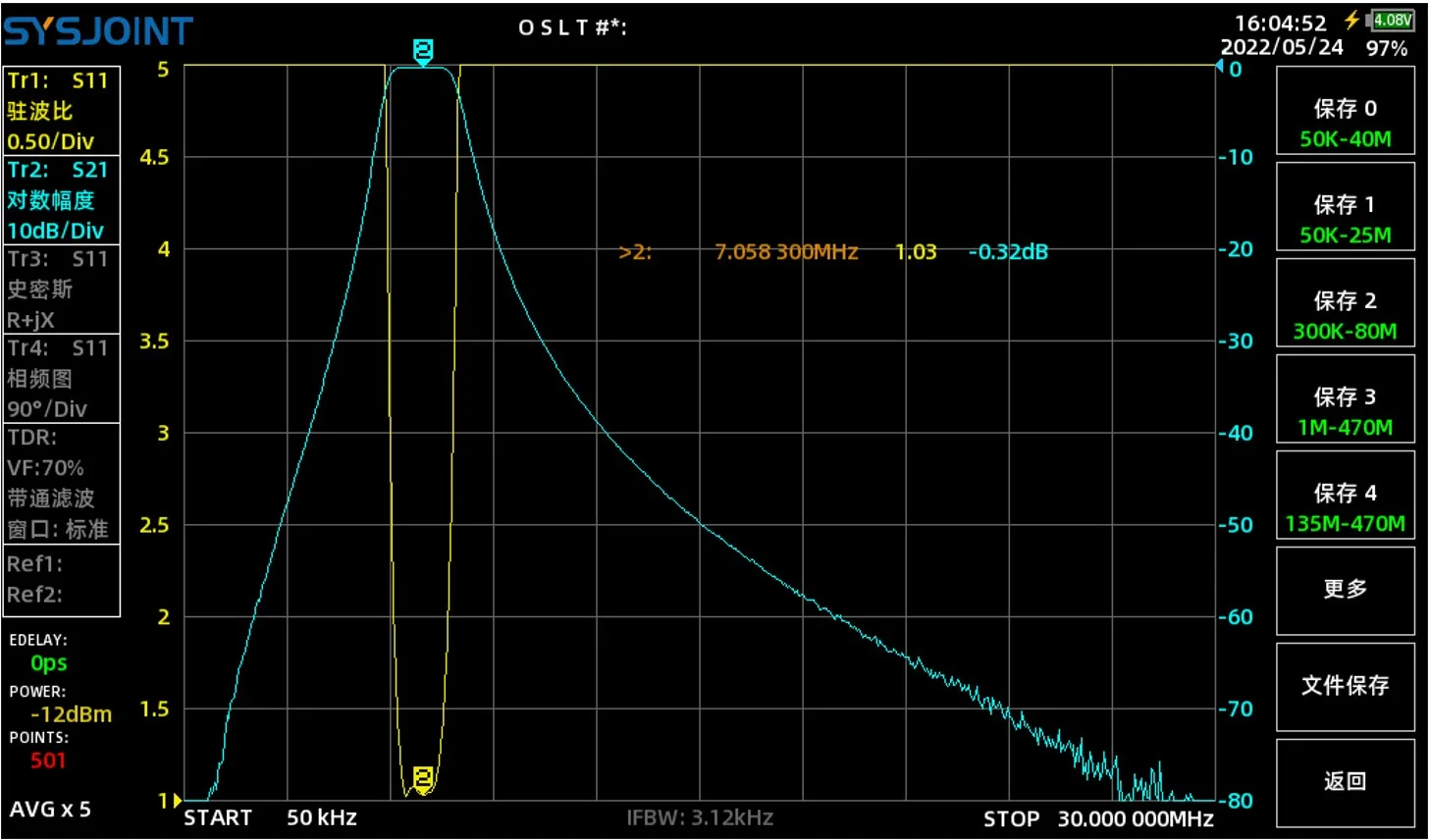The height and width of the screenshot is (840, 1429).
Task: Click the IFBW: 3.12kHz label
Action: 700,816
